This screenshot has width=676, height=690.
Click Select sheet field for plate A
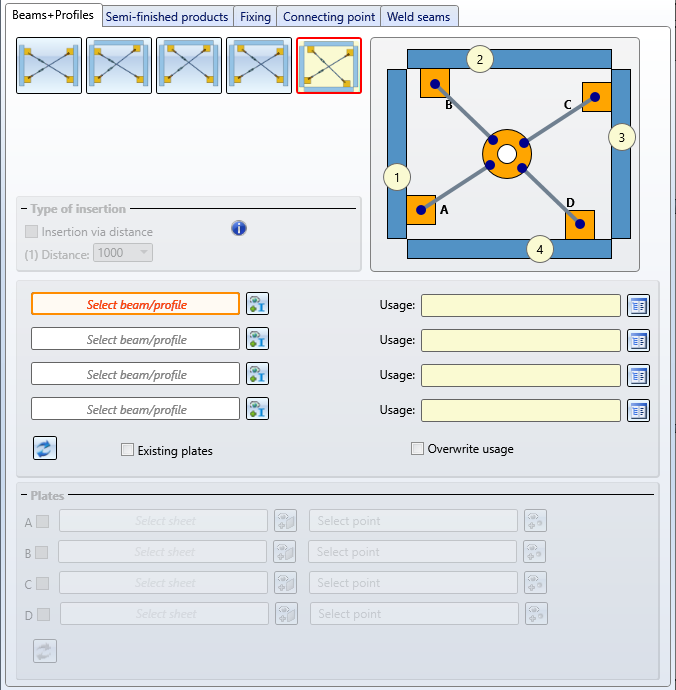163,521
